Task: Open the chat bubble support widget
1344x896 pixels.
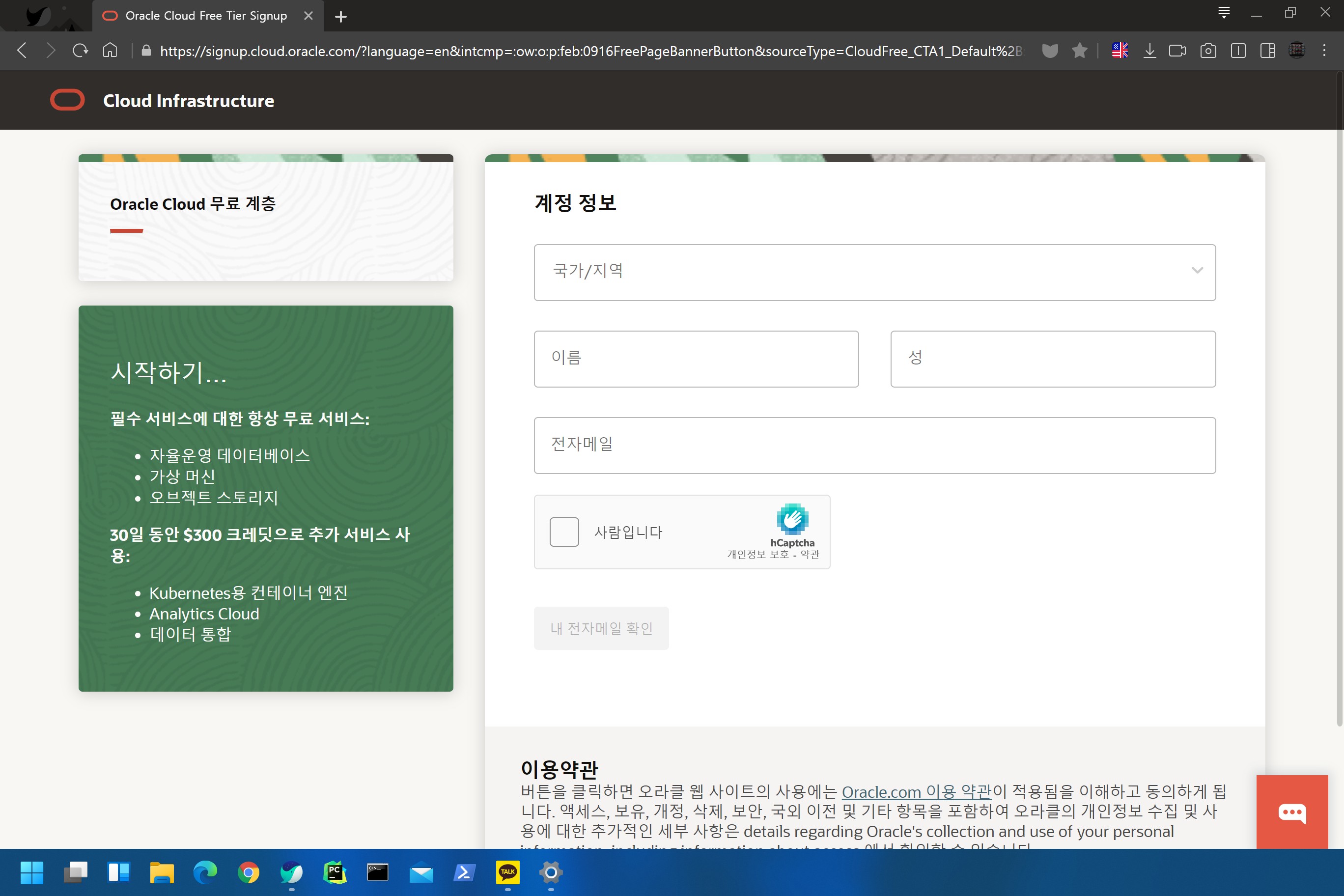Action: point(1292,812)
